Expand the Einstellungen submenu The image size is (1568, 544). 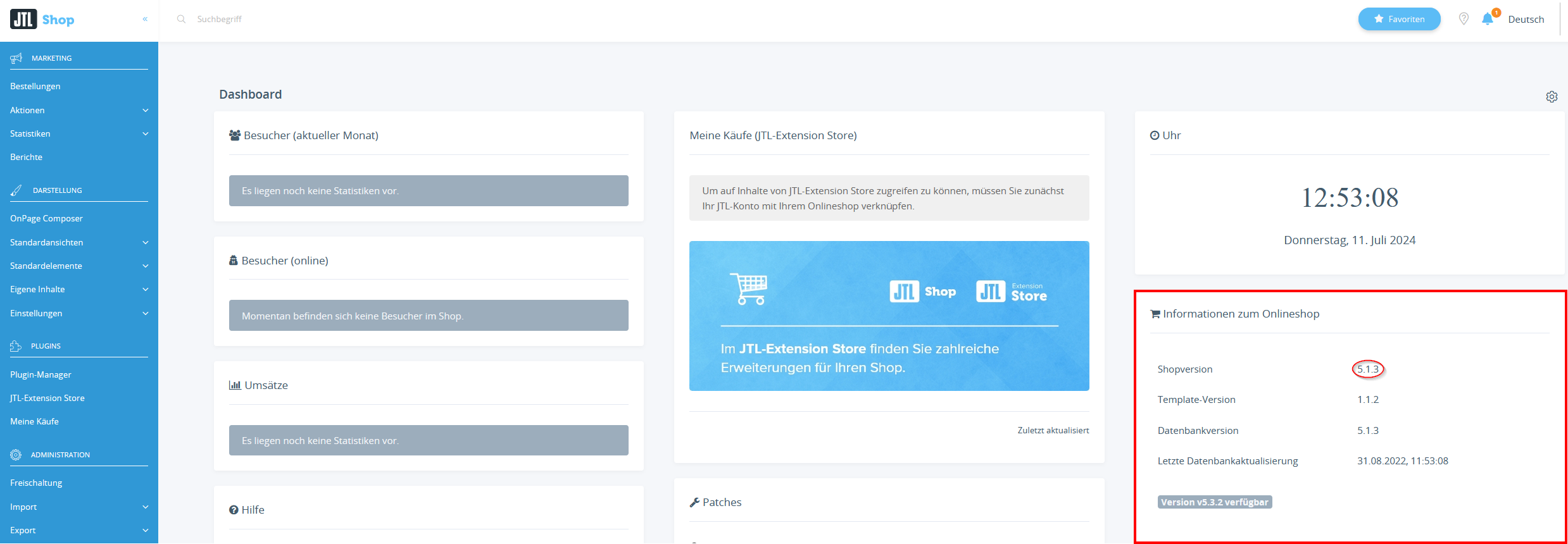pyautogui.click(x=145, y=313)
